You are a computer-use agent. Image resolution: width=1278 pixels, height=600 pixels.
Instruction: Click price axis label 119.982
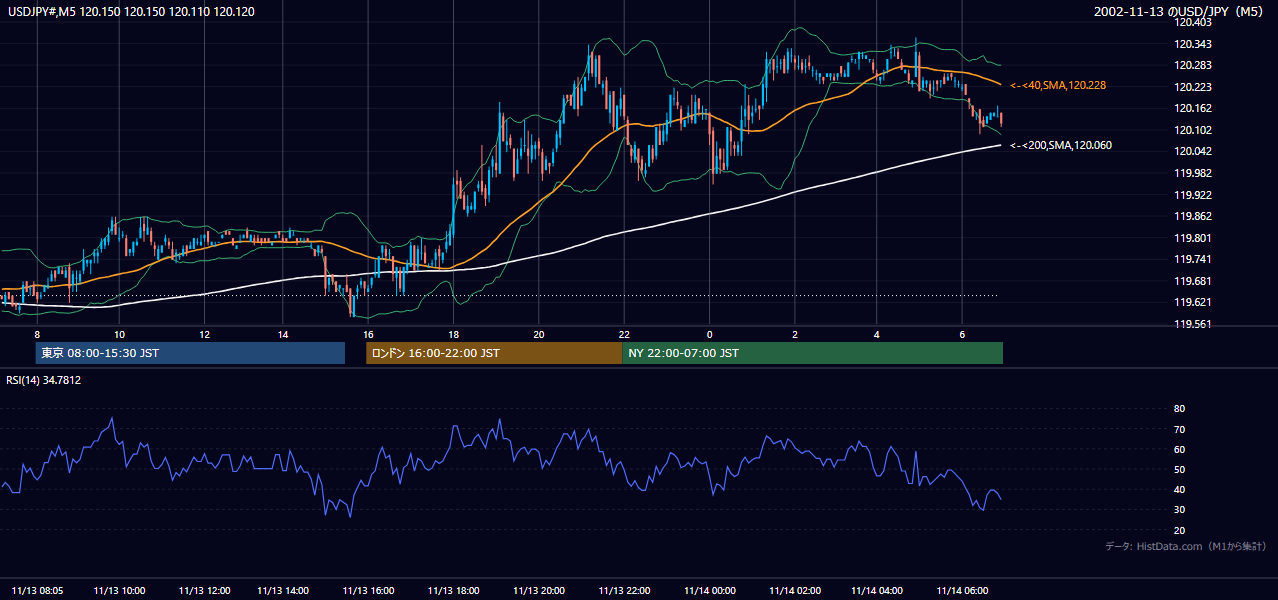pyautogui.click(x=1192, y=173)
